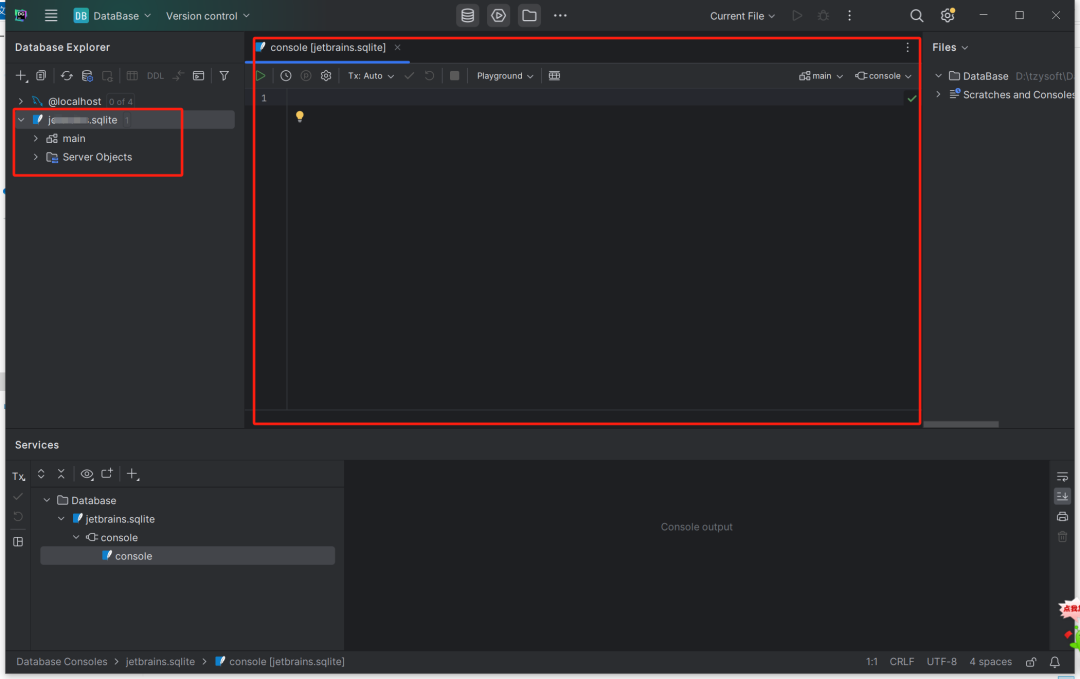Click the Database tool window icon in title bar
The width and height of the screenshot is (1080, 679).
[x=468, y=15]
